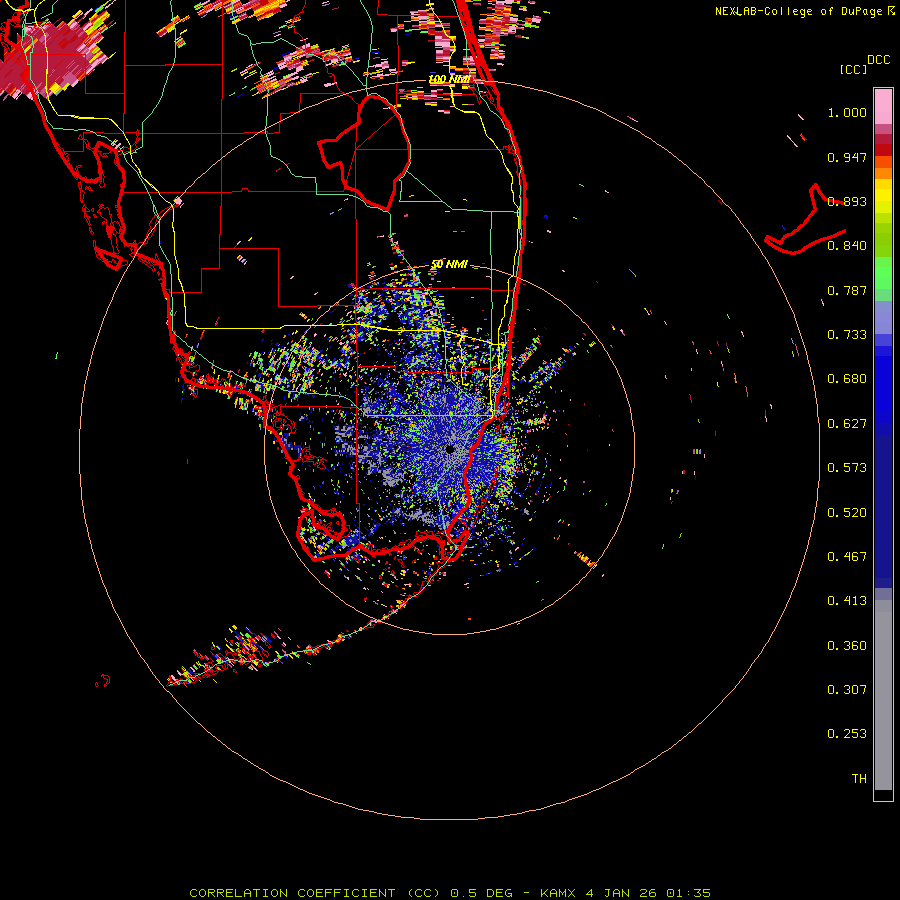Select the 0.680 legend value
The image size is (900, 900).
tap(847, 379)
